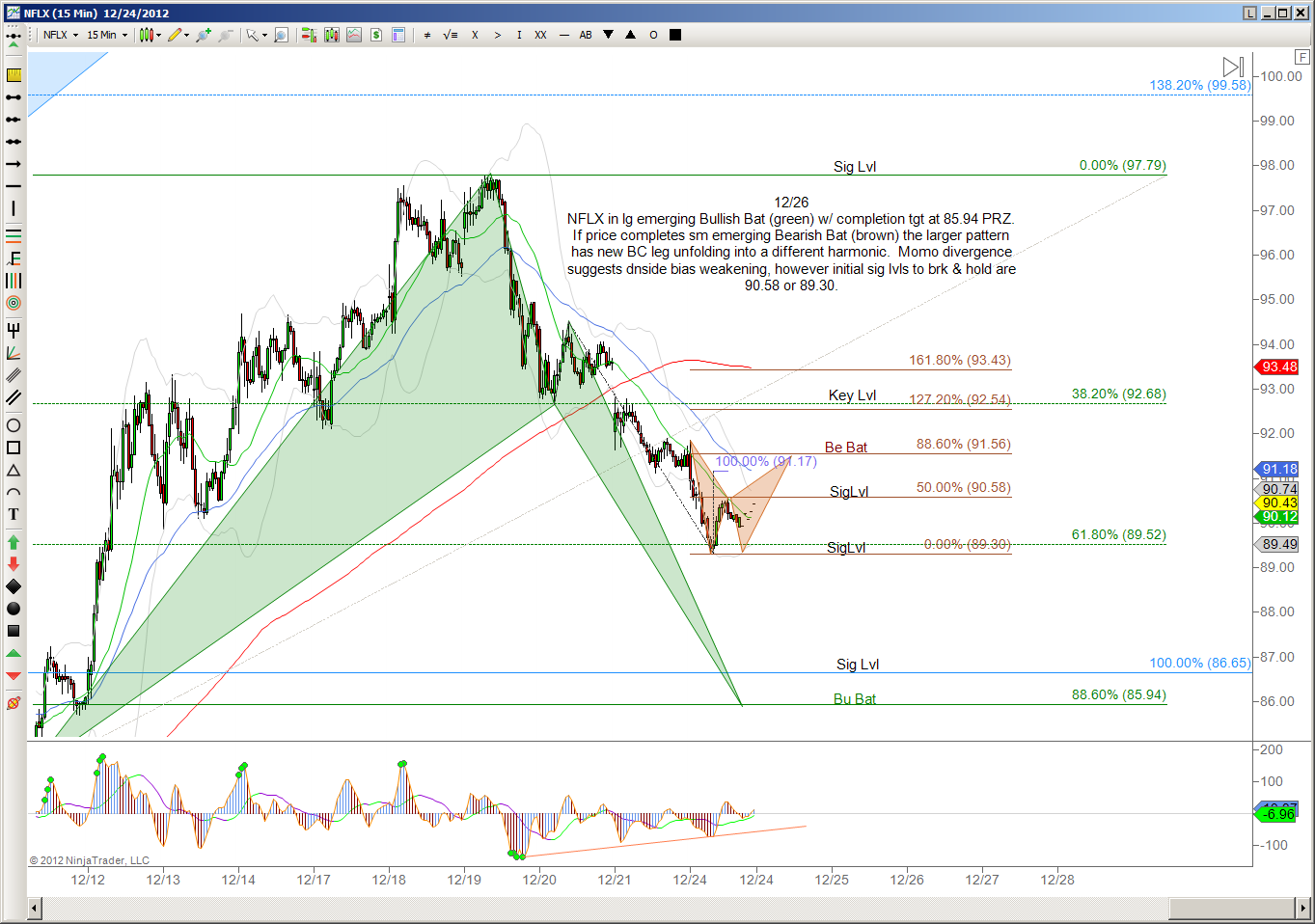1315x924 pixels.
Task: Pick the red Arrow Down marker
Action: click(14, 563)
